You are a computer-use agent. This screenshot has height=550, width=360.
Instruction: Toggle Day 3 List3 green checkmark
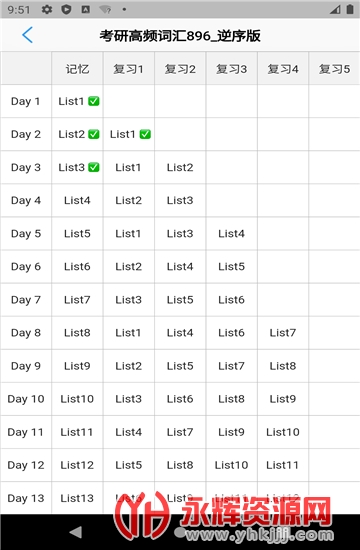pyautogui.click(x=94, y=167)
